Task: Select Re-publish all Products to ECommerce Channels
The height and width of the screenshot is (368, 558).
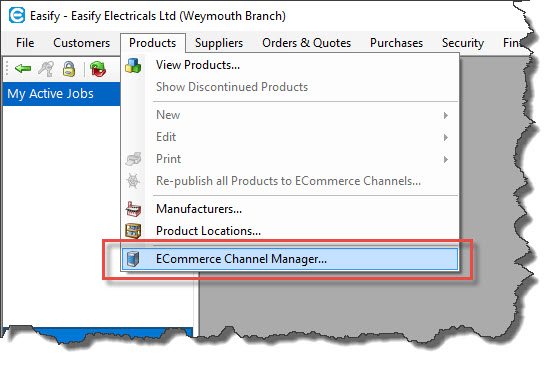Action: click(290, 181)
